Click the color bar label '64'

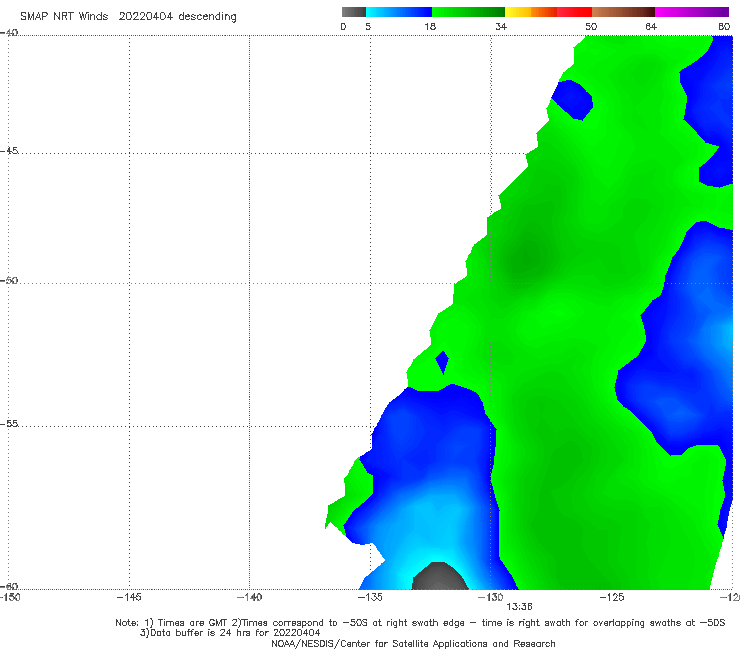651,26
